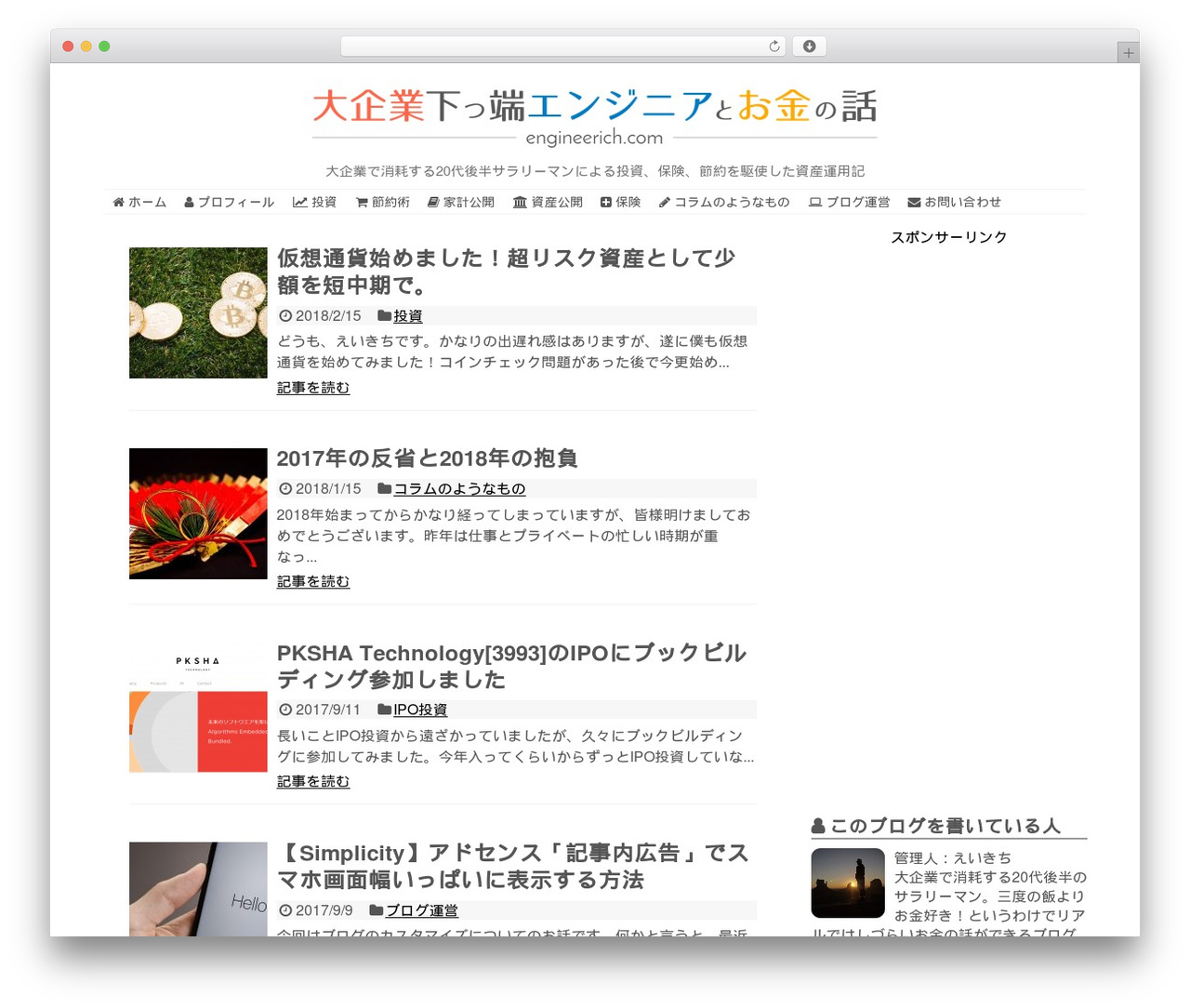Open the 投資 menu item
The width and height of the screenshot is (1190, 1008).
pyautogui.click(x=314, y=202)
